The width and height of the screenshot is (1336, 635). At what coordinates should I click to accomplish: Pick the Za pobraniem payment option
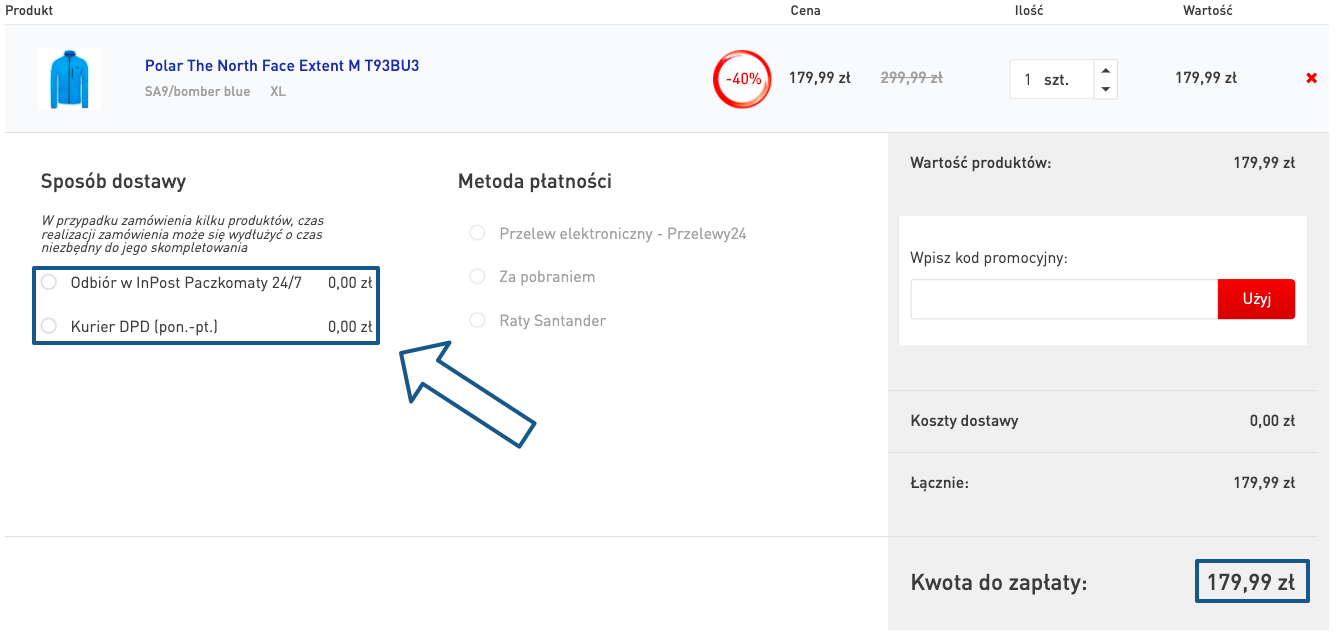(x=477, y=277)
